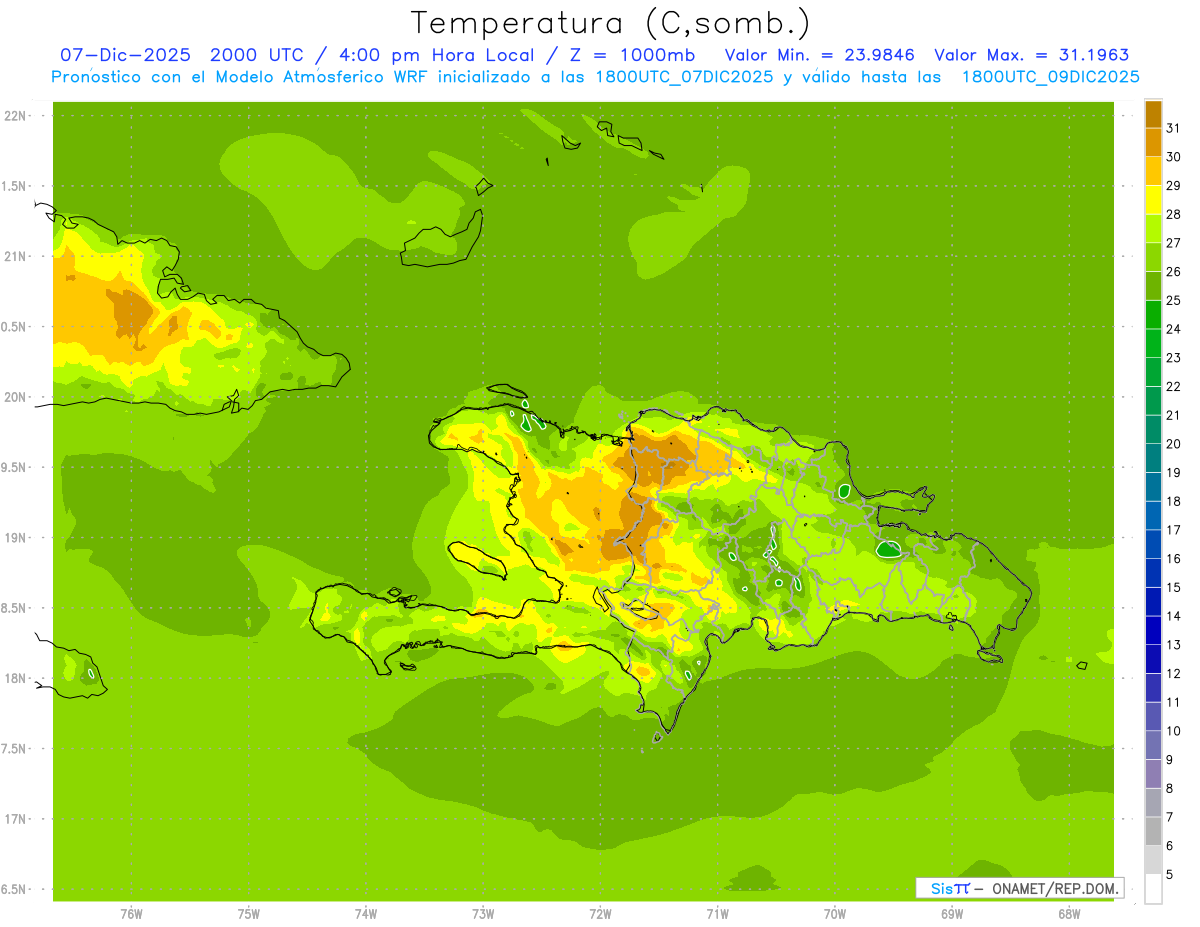Screen dimensions: 1200x927
Task: Click the '76W' longitude label
Action: (131, 913)
